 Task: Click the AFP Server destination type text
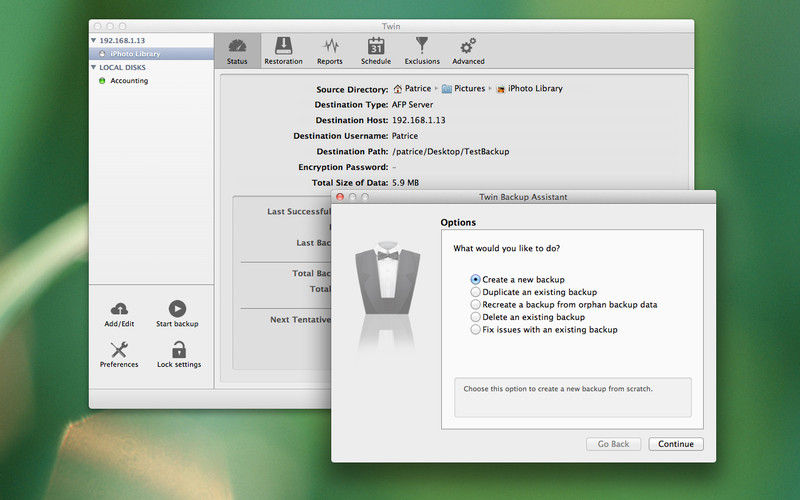tap(412, 105)
